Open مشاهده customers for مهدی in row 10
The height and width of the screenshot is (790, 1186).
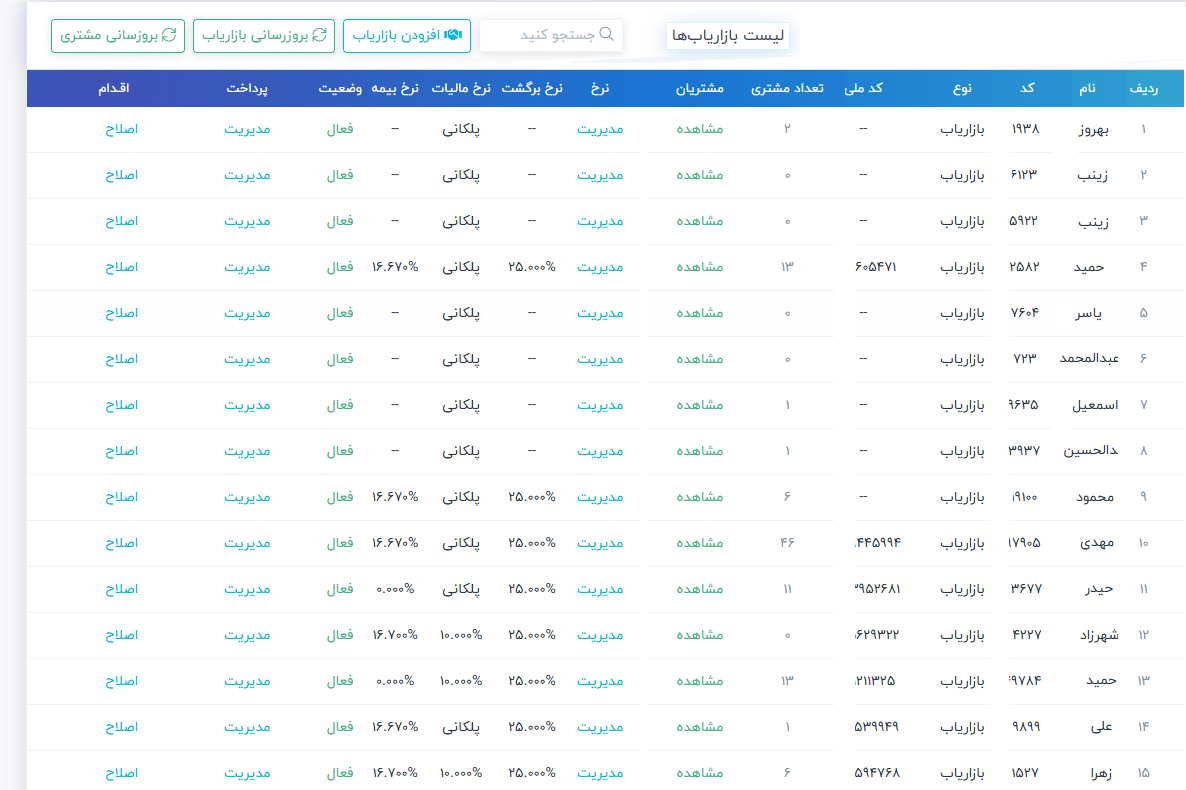[x=700, y=543]
